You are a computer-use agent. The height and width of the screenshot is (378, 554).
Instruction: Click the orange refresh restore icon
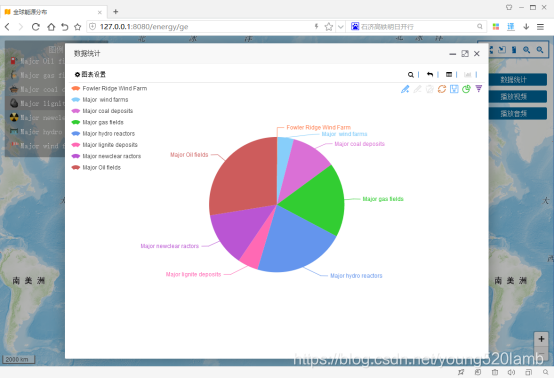[x=442, y=89]
